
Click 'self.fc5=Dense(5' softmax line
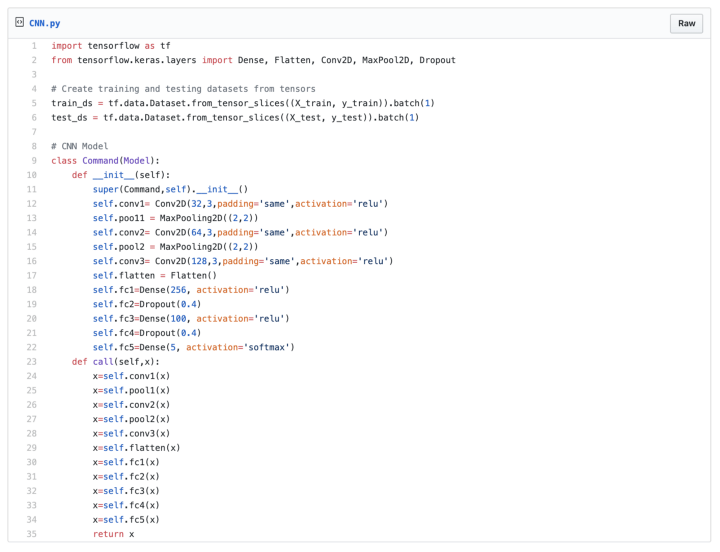pos(194,348)
